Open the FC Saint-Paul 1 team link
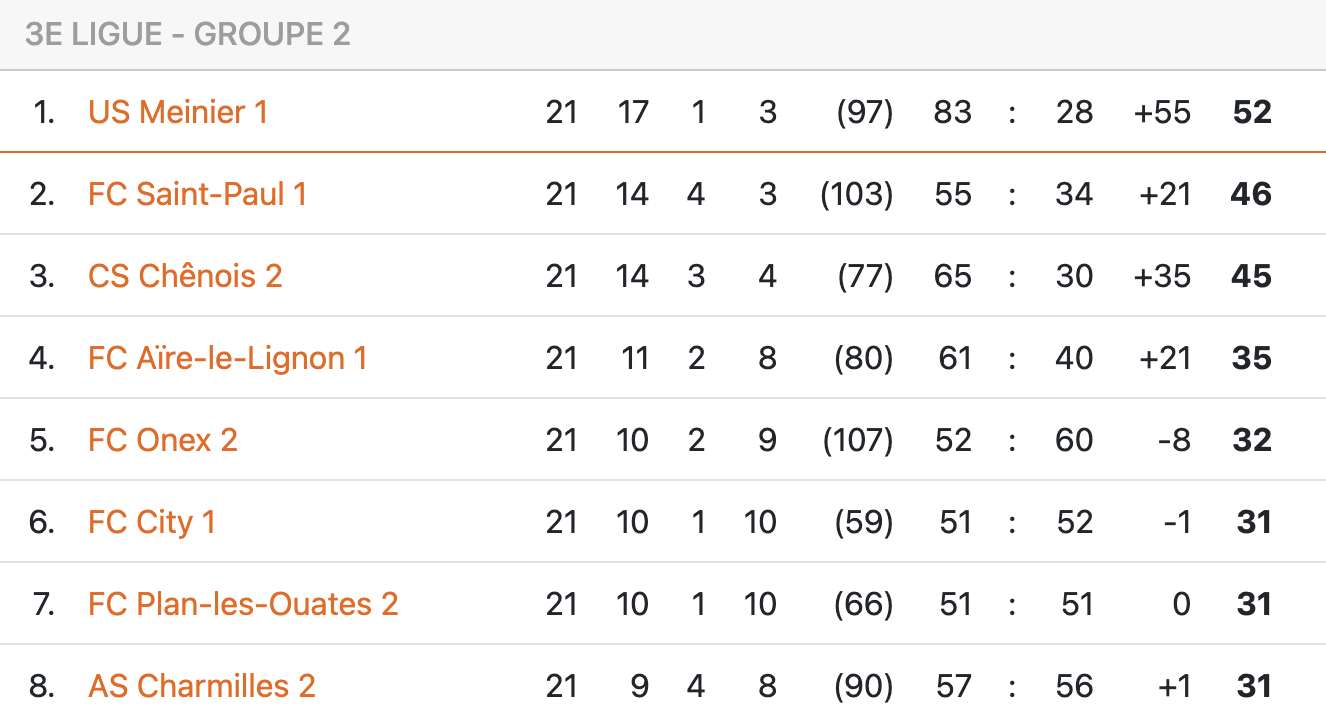1326x722 pixels. 197,193
